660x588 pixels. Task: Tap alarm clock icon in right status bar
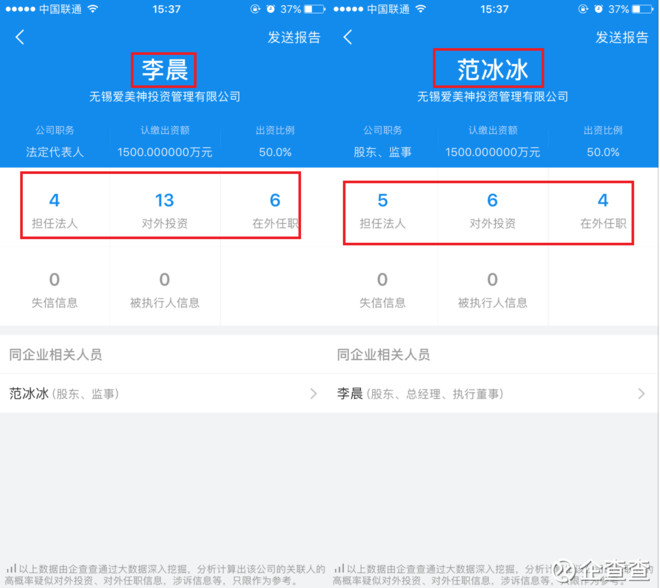(x=599, y=9)
